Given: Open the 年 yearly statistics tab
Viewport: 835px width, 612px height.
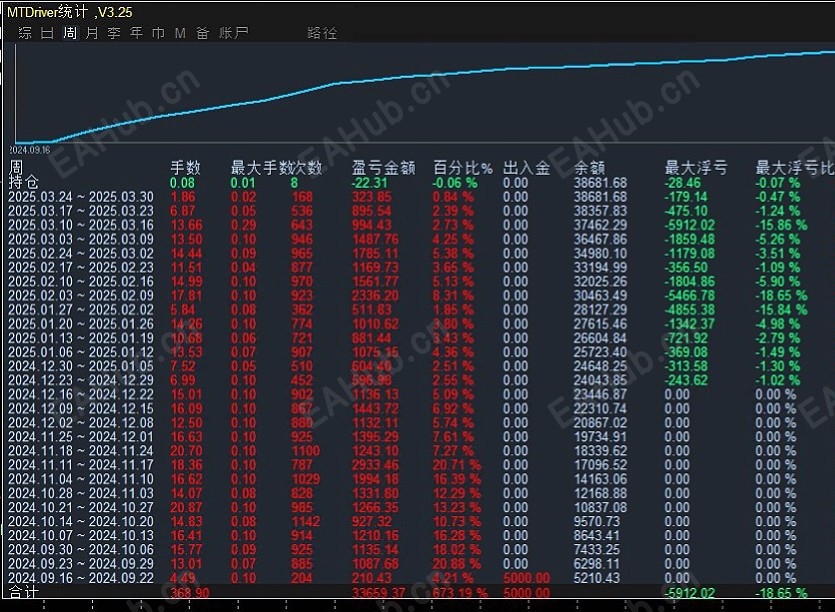Looking at the screenshot, I should point(136,33).
